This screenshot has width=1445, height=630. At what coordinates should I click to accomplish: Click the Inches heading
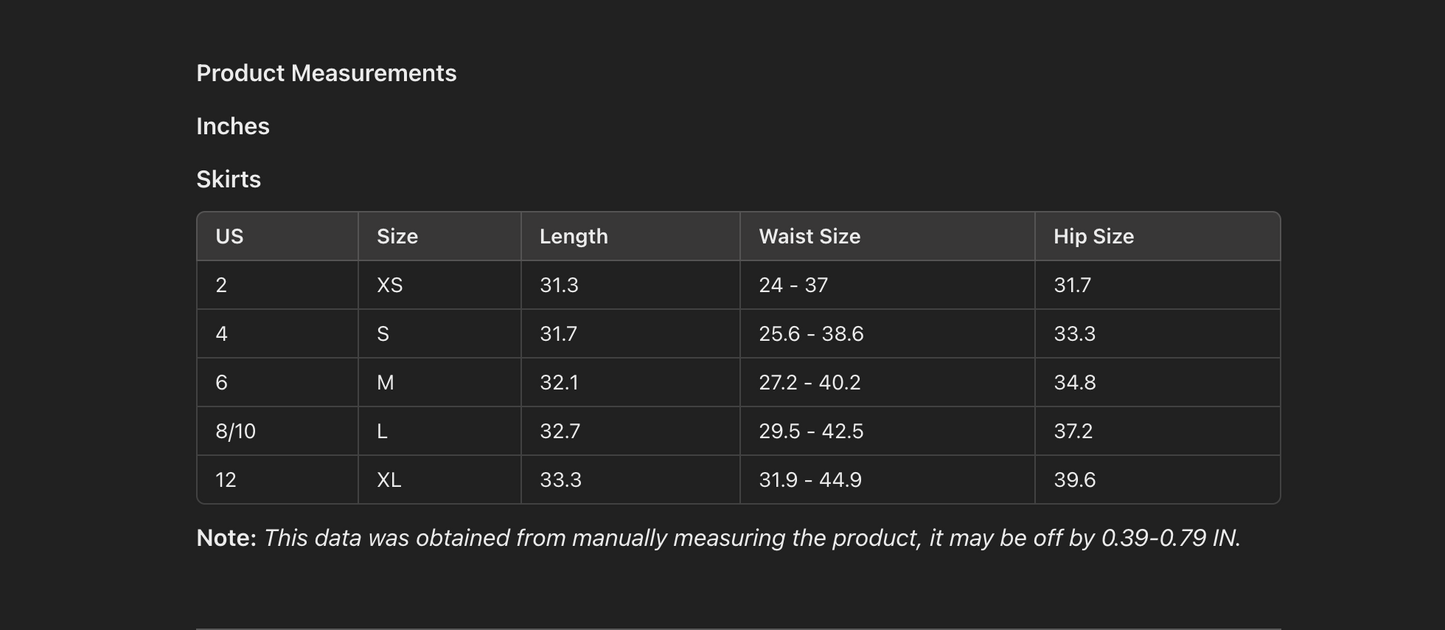233,126
